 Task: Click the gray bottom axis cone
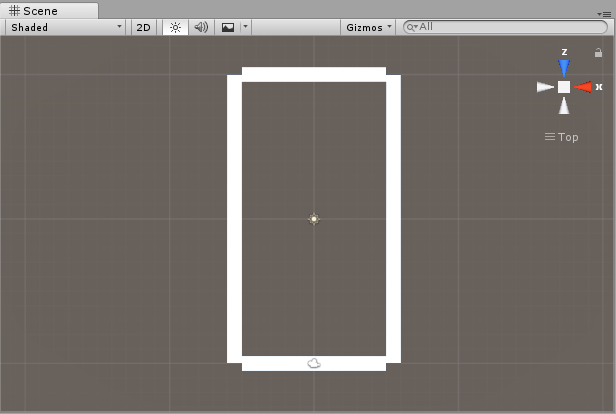tap(564, 106)
